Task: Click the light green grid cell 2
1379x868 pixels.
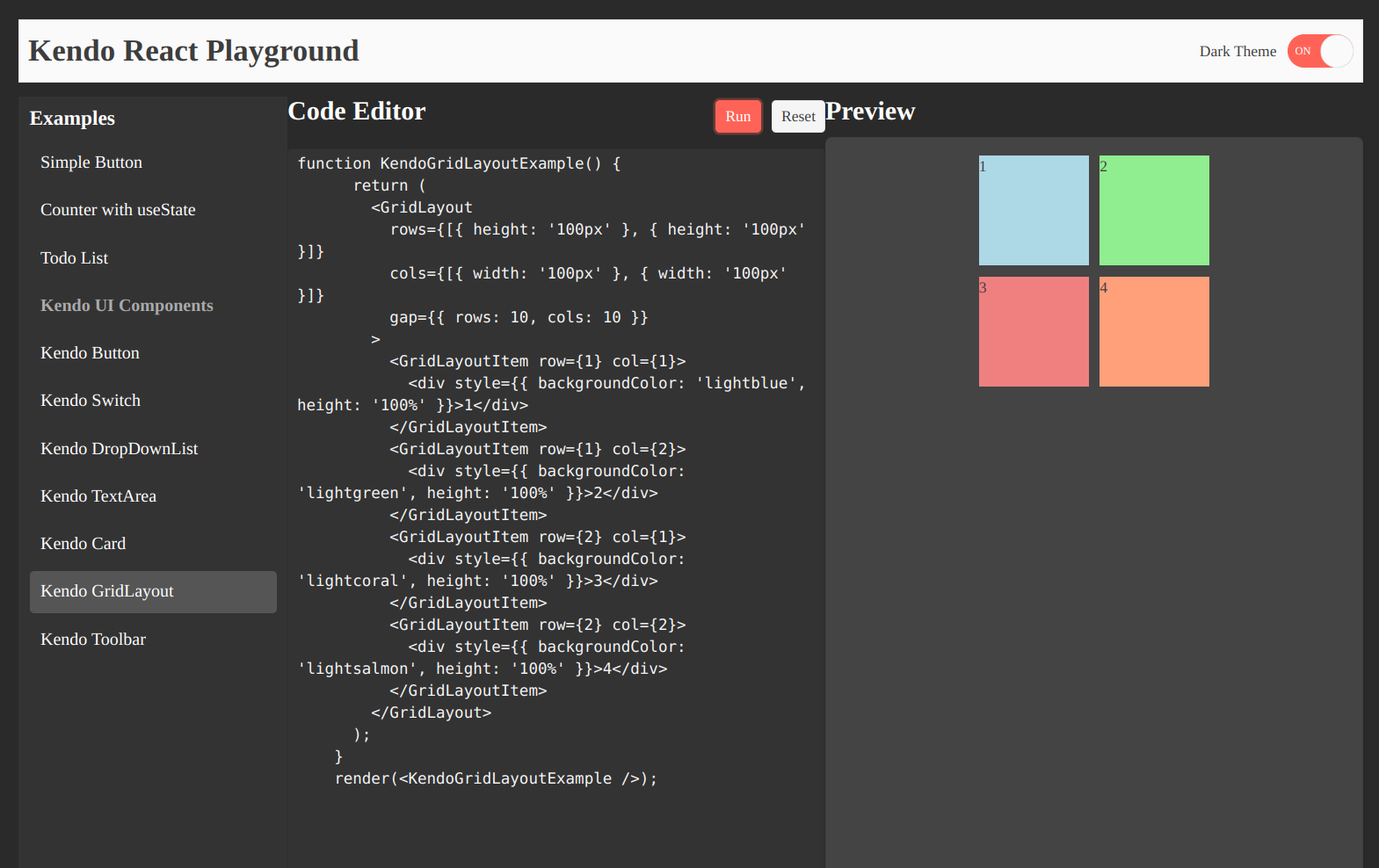Action: (x=1154, y=211)
